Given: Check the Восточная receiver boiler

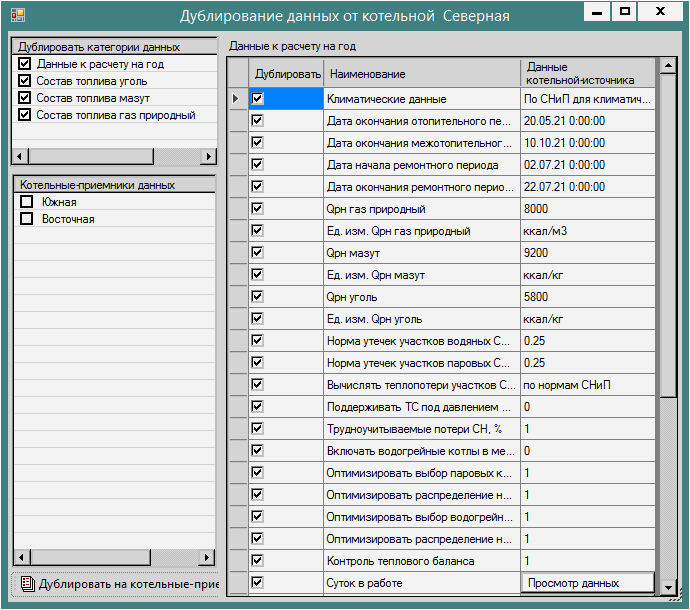Looking at the screenshot, I should click(27, 219).
